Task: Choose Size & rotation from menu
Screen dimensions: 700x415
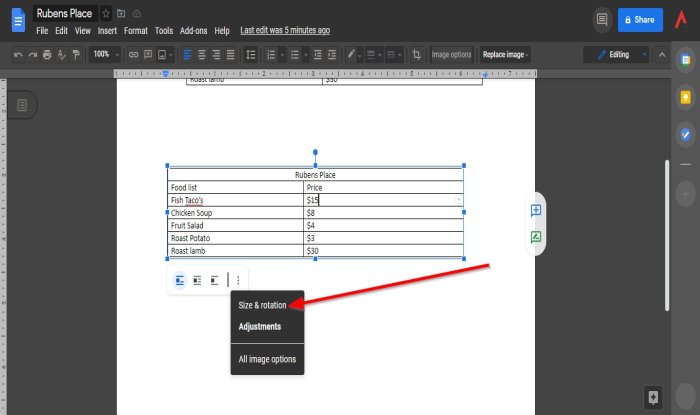Action: tap(262, 305)
